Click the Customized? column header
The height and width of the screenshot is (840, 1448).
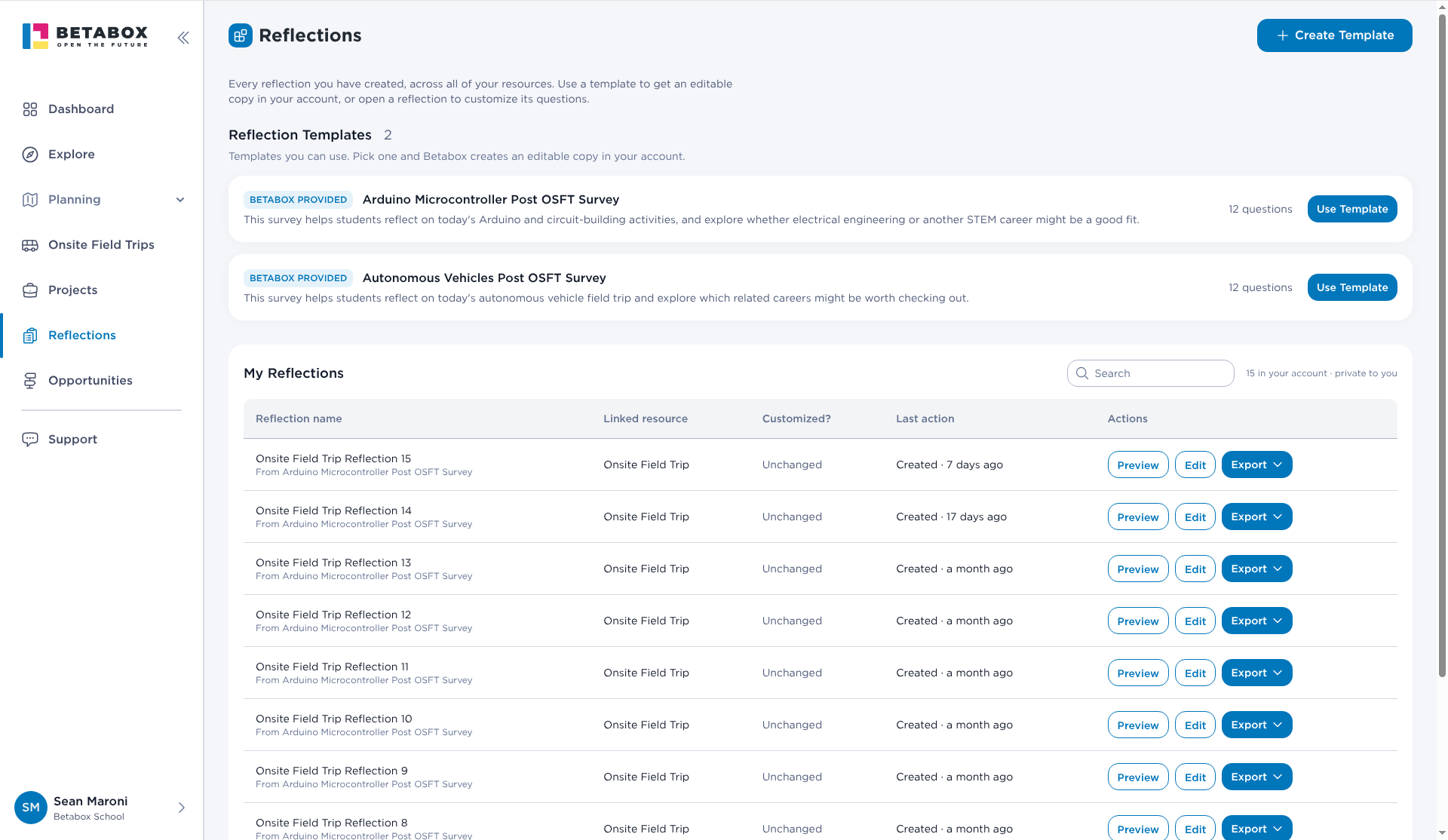[x=796, y=418]
